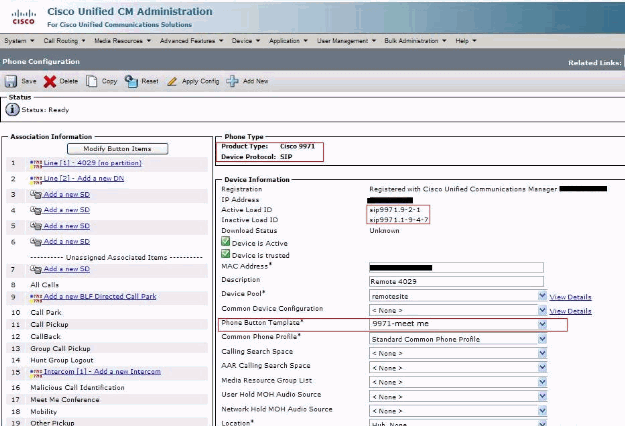Click the Save disk icon

pos(10,81)
